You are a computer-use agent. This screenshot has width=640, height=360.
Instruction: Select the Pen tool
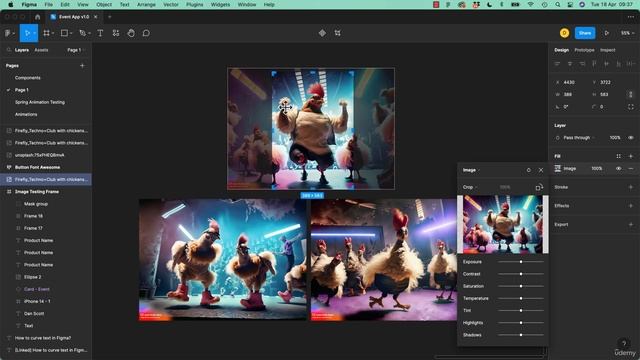click(82, 33)
